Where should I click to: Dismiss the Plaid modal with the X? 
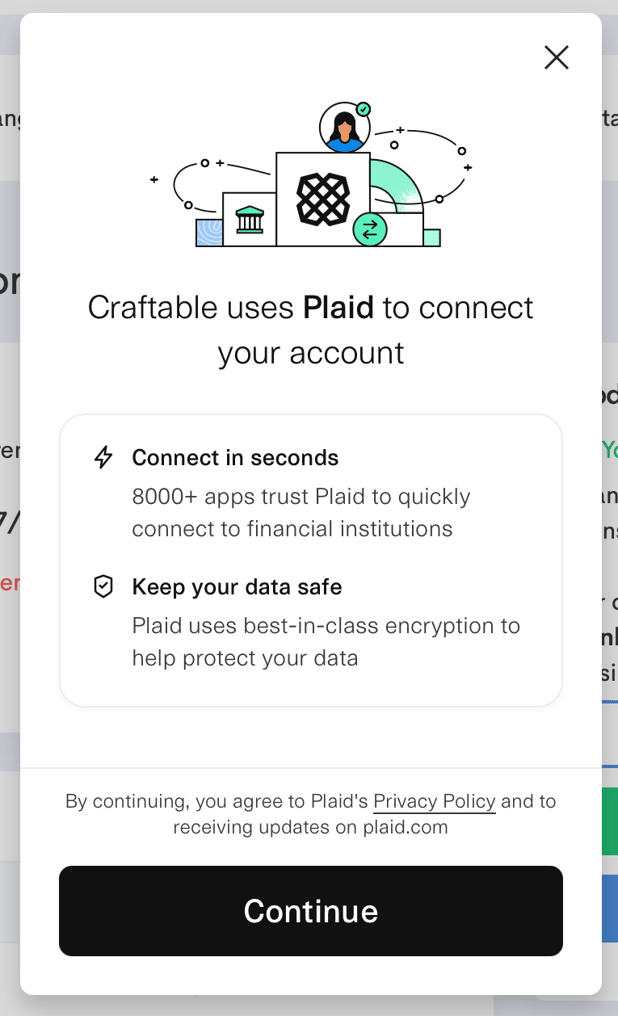(556, 57)
